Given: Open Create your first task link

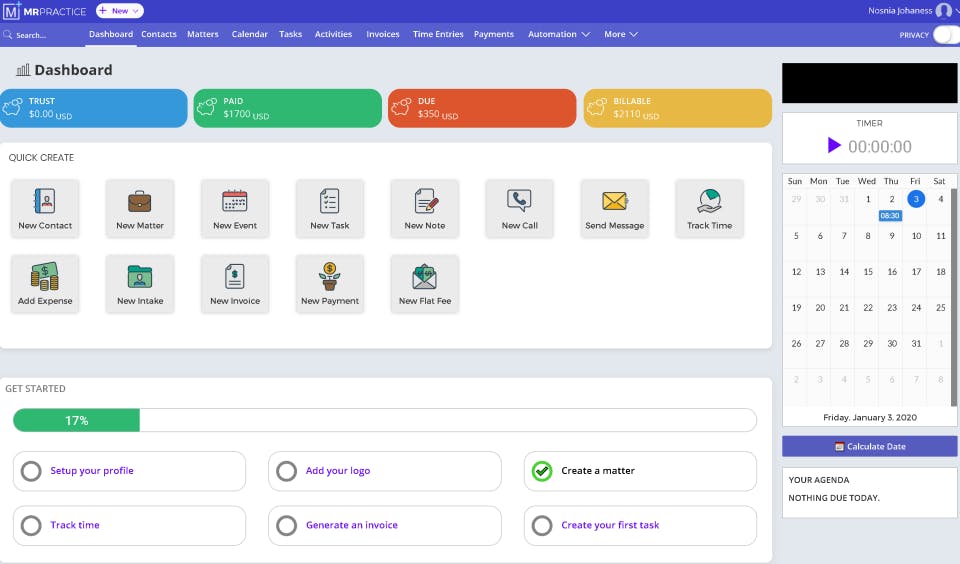Looking at the screenshot, I should click(610, 525).
